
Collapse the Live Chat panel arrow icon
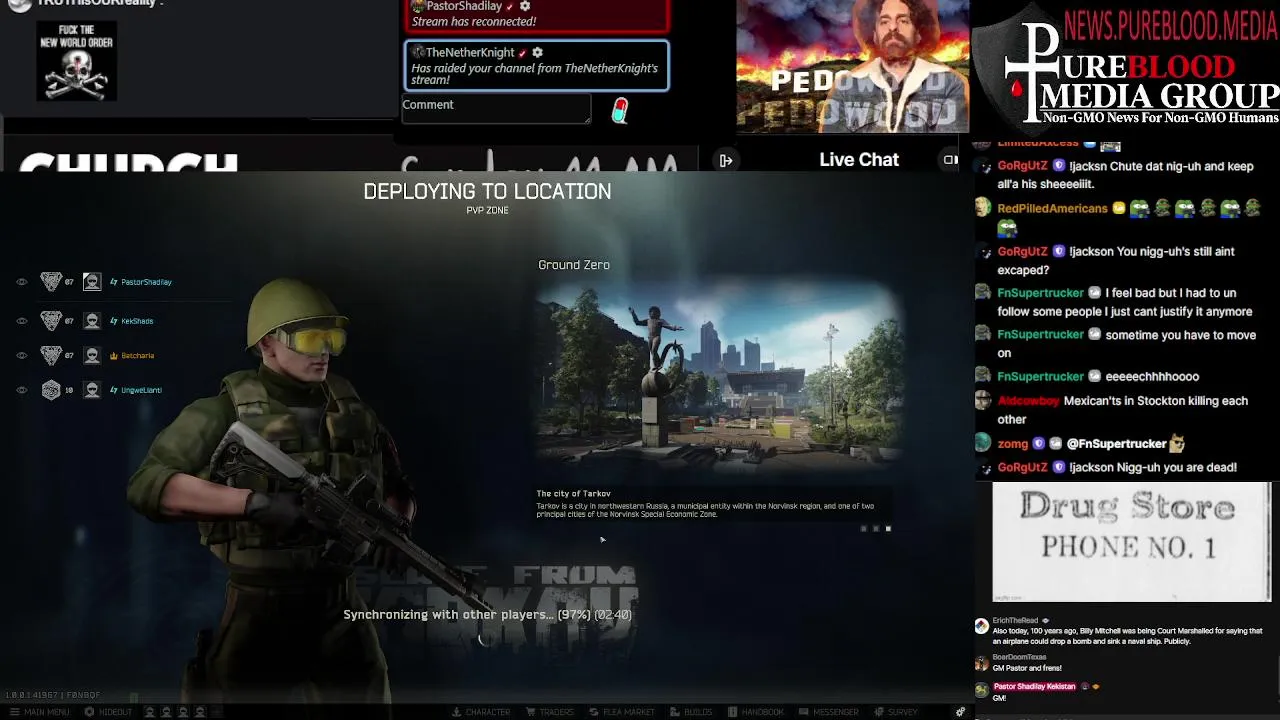[x=726, y=160]
